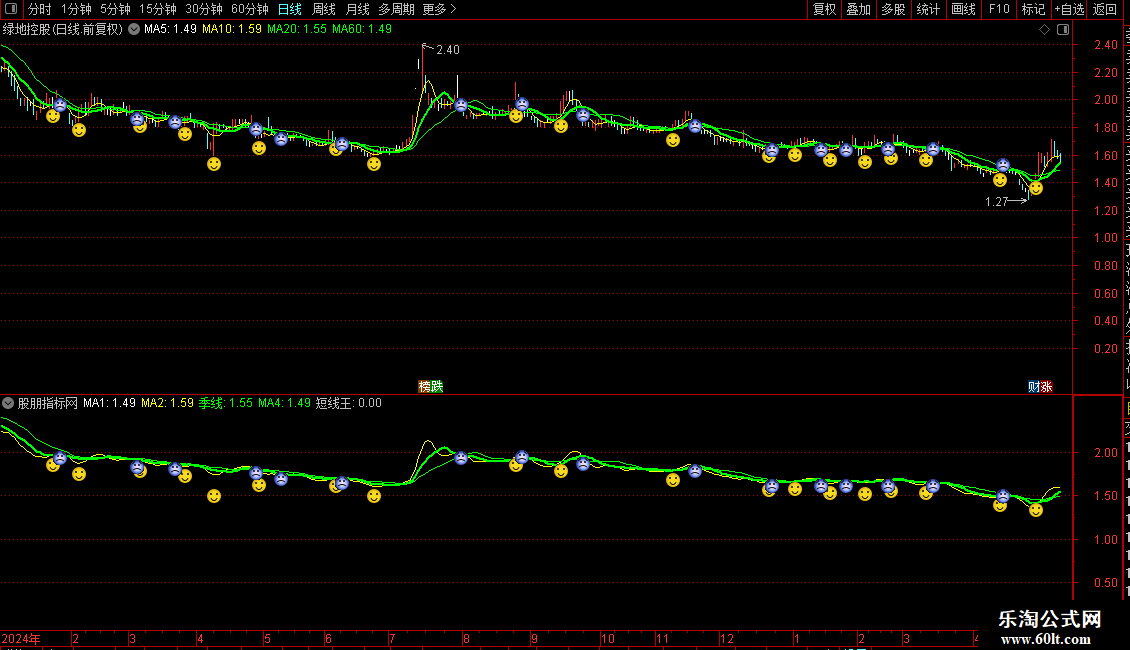1130x650 pixels.
Task: Toggle the sidebar panel icon at top-left
Action: (11, 9)
